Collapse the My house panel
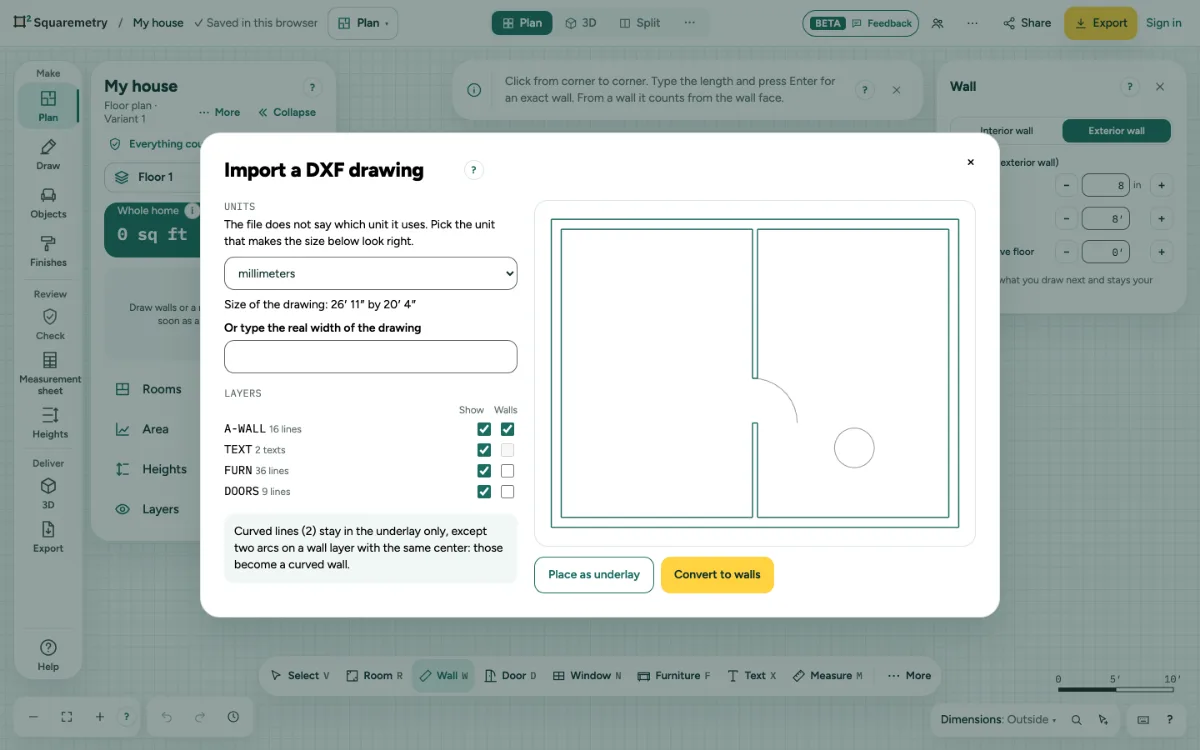 [x=287, y=113]
